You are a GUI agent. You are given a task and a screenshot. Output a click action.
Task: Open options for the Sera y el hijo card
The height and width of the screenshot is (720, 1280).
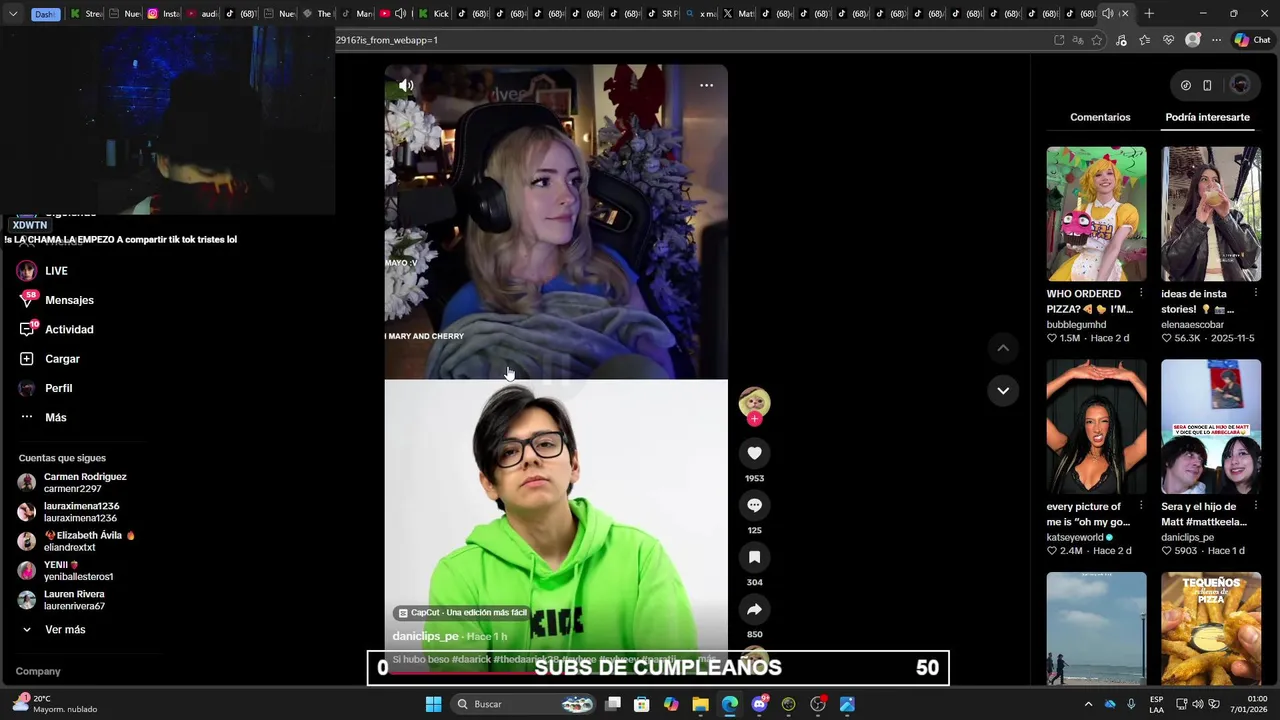pos(1254,506)
